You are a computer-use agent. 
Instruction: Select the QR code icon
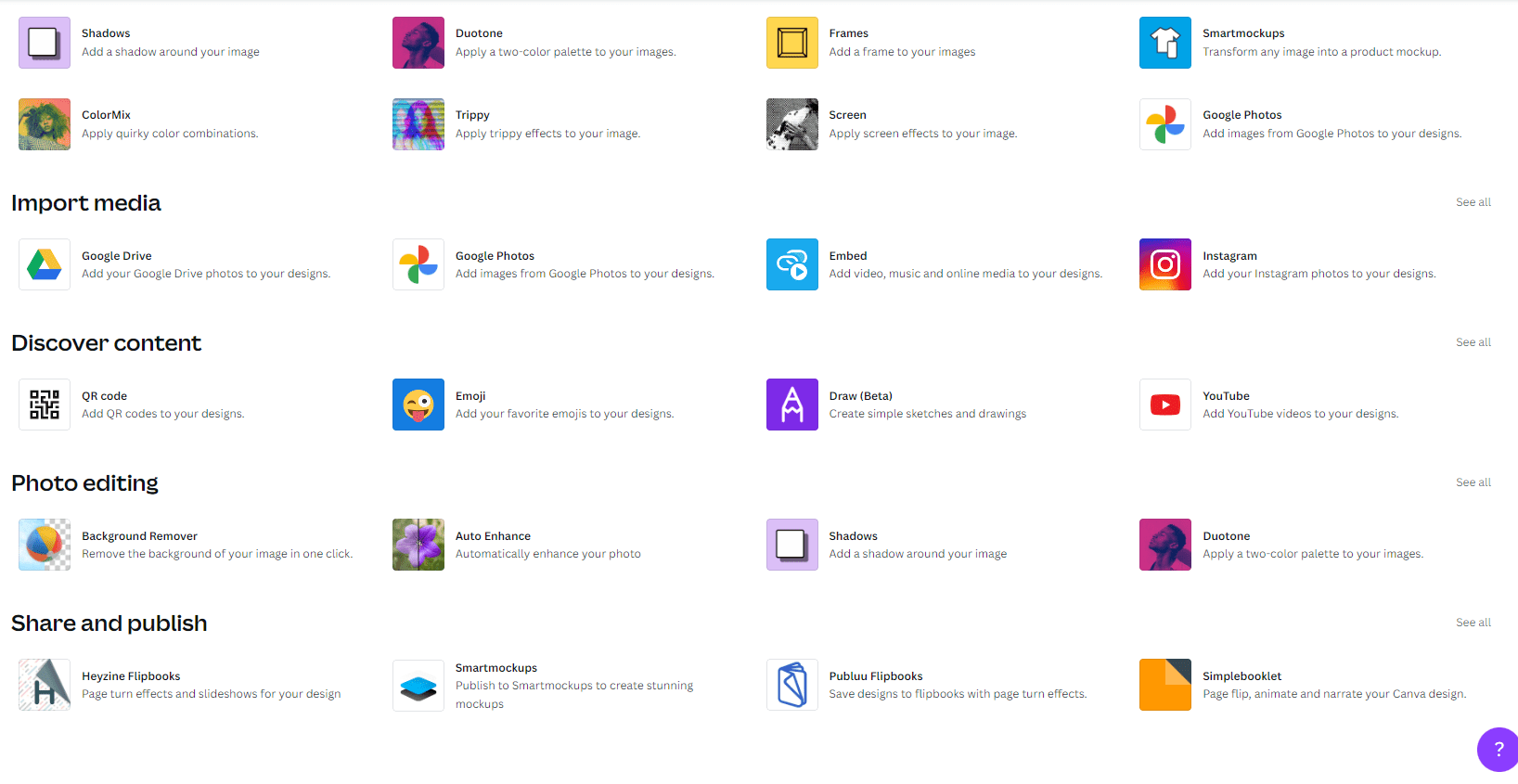click(x=45, y=405)
